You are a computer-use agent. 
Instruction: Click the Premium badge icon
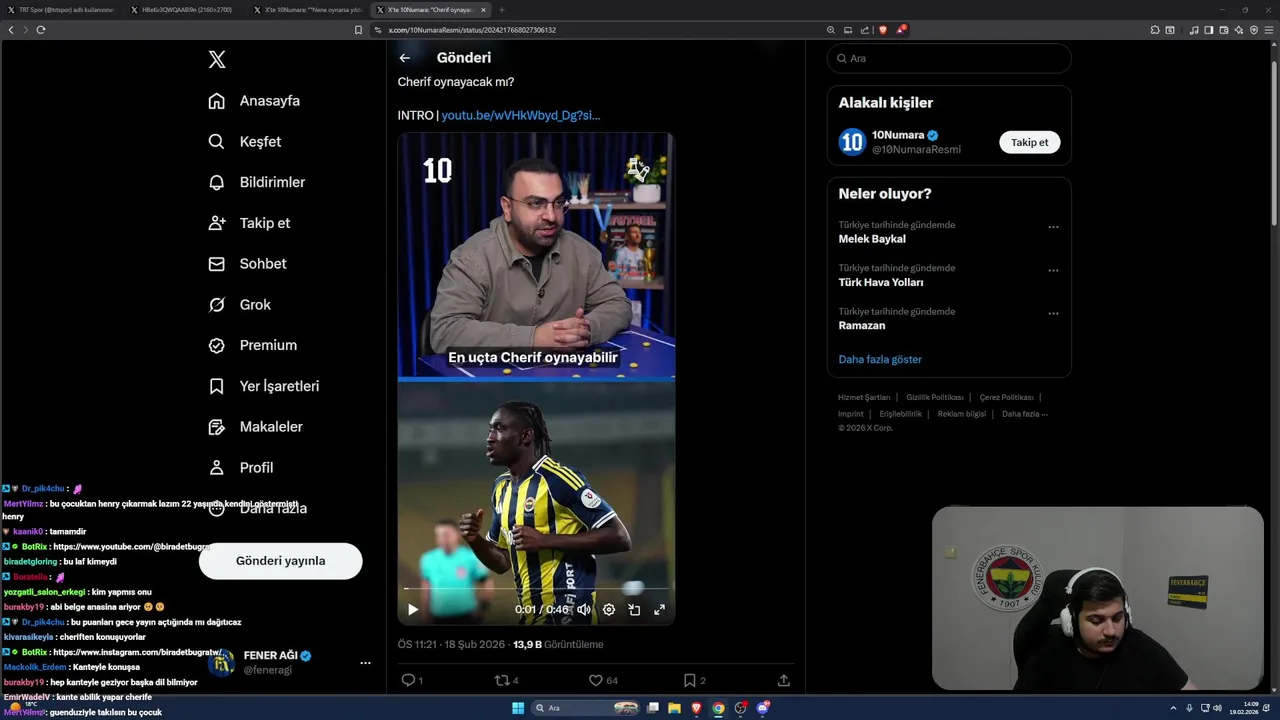tap(216, 345)
